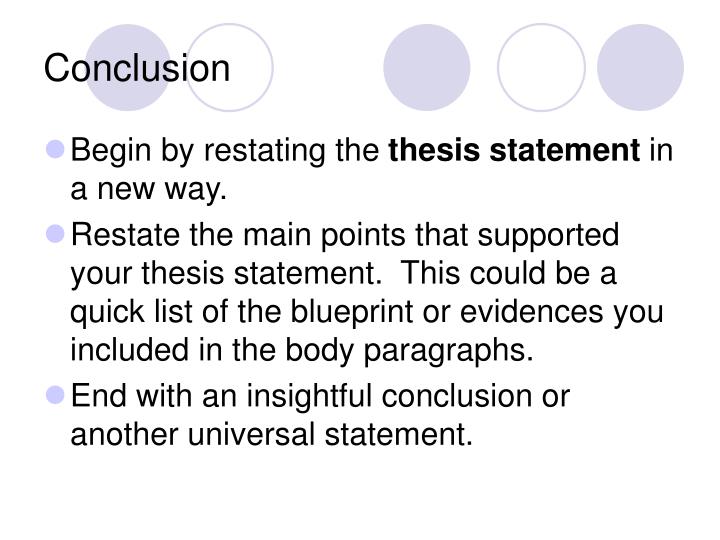Click the sentence start 'This could be a'
This screenshot has width=720, height=540.
508,273
